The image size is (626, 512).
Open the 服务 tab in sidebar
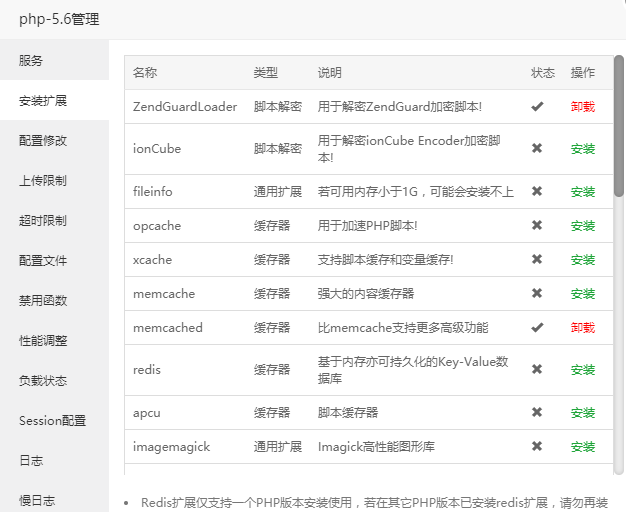pyautogui.click(x=31, y=61)
